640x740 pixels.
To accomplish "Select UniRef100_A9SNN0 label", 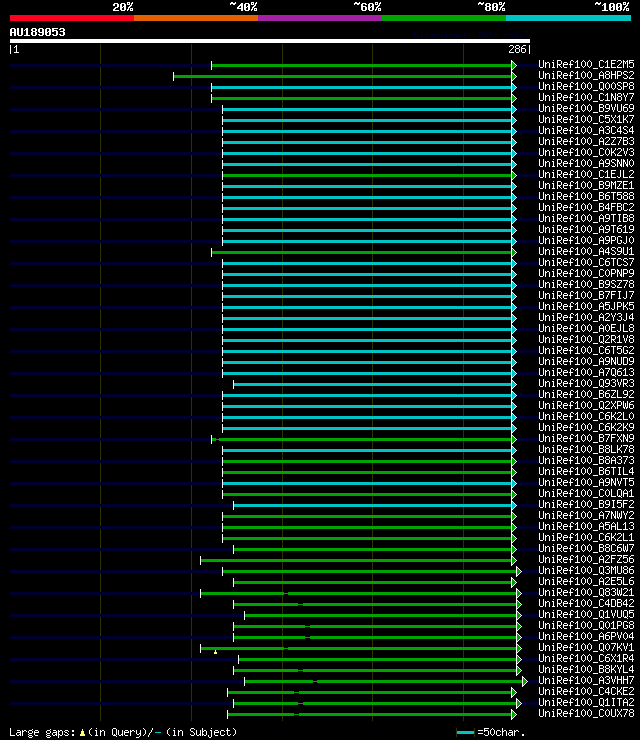I will [586, 163].
